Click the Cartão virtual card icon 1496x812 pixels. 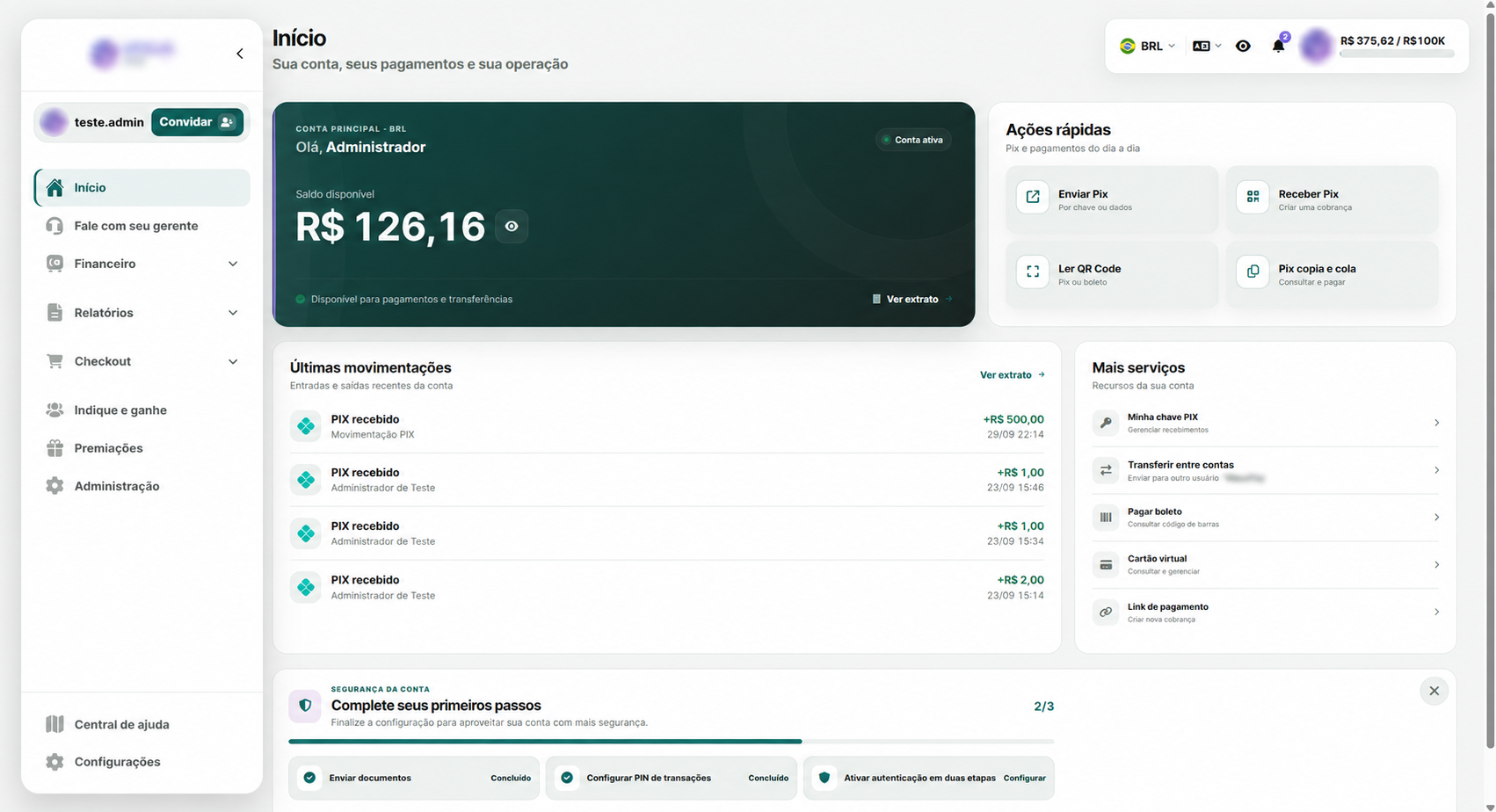1106,565
